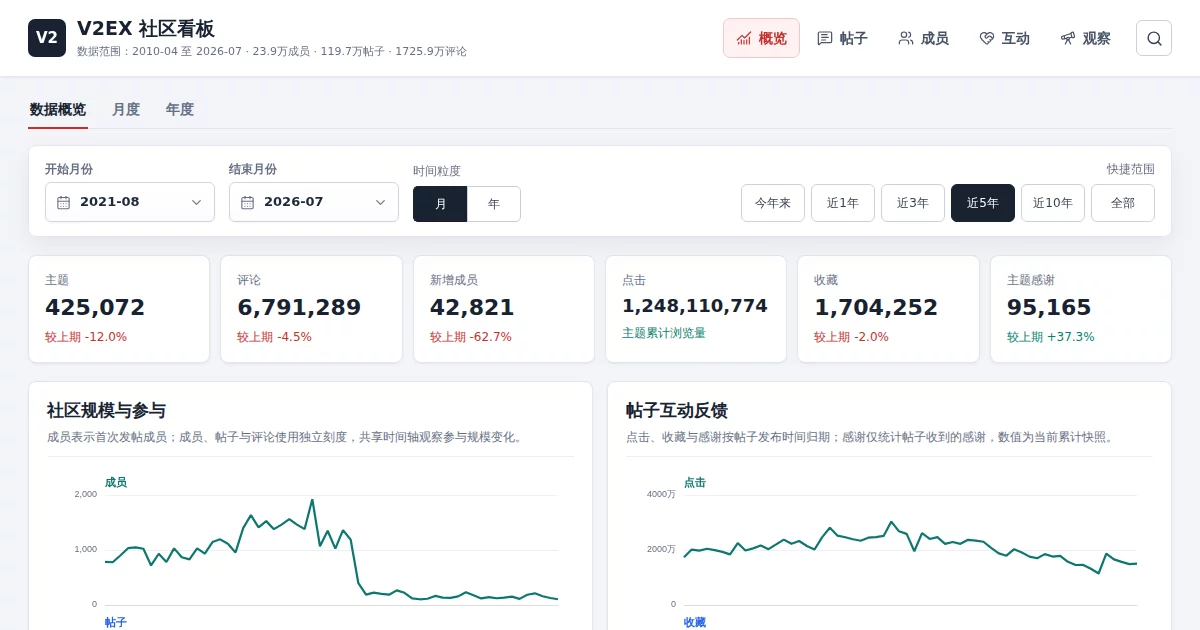1200x630 pixels.
Task: Expand start month dropdown 2021-08
Action: pyautogui.click(x=130, y=202)
